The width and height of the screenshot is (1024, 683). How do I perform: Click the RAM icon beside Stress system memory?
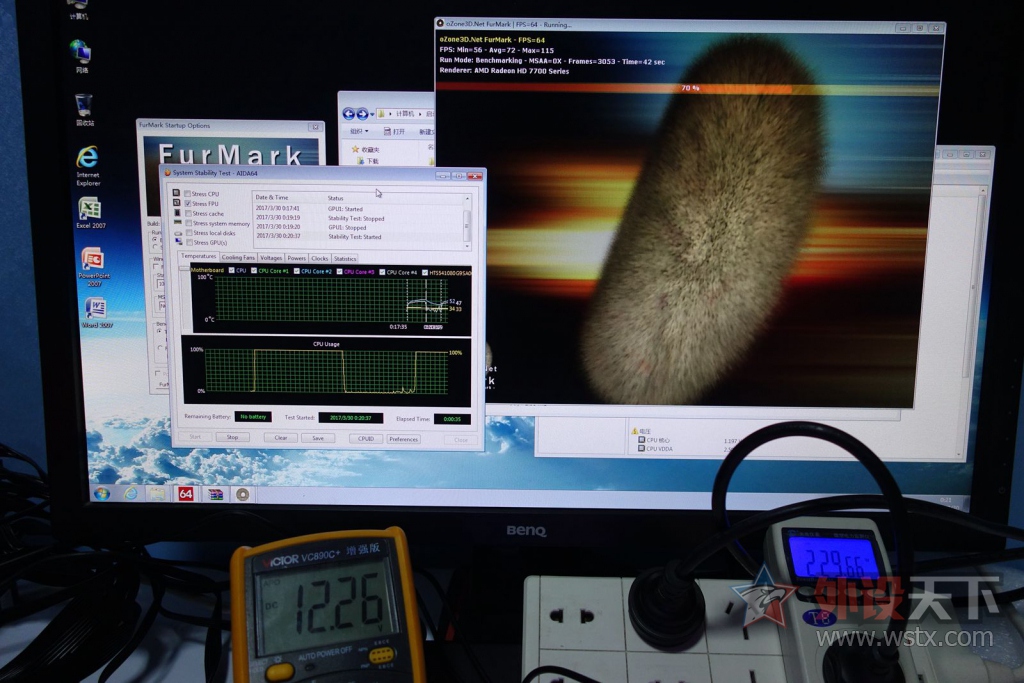pyautogui.click(x=178, y=223)
